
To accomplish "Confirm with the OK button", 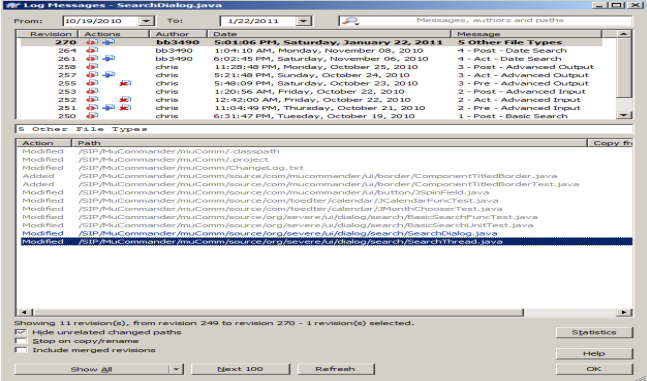I will pyautogui.click(x=594, y=369).
